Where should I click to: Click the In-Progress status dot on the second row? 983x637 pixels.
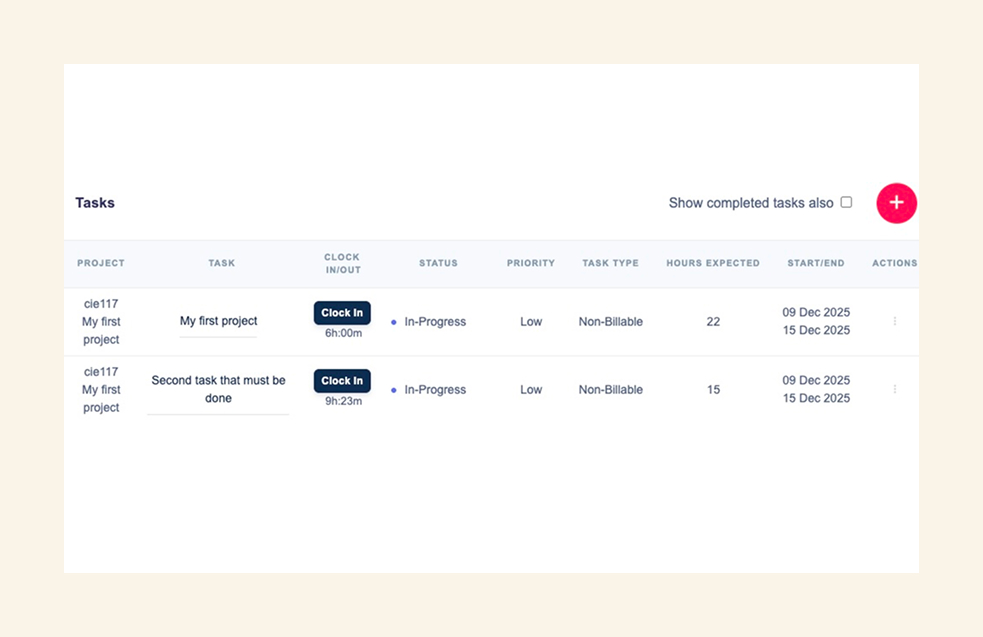[x=393, y=389]
